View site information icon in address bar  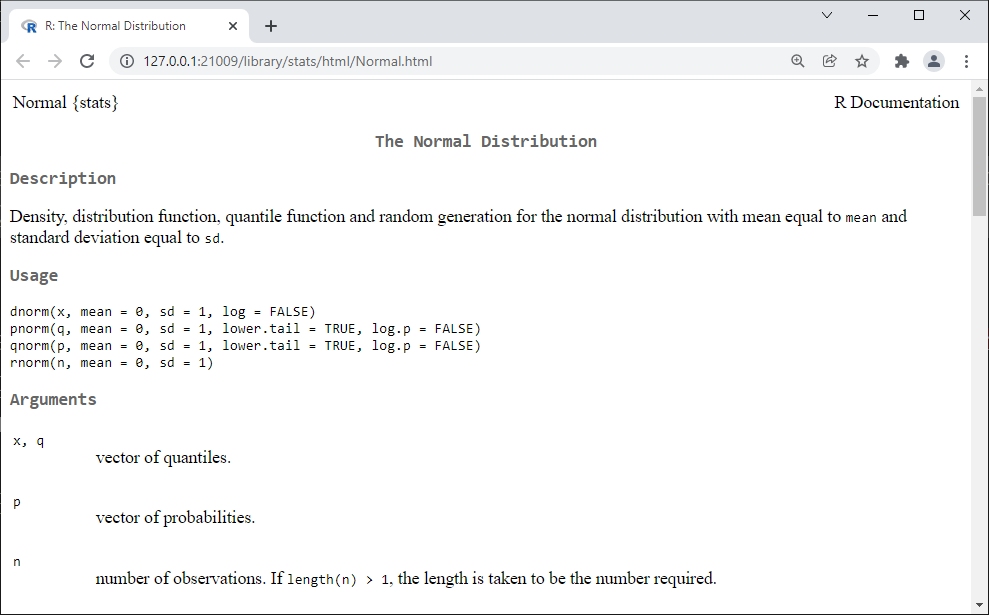[127, 61]
